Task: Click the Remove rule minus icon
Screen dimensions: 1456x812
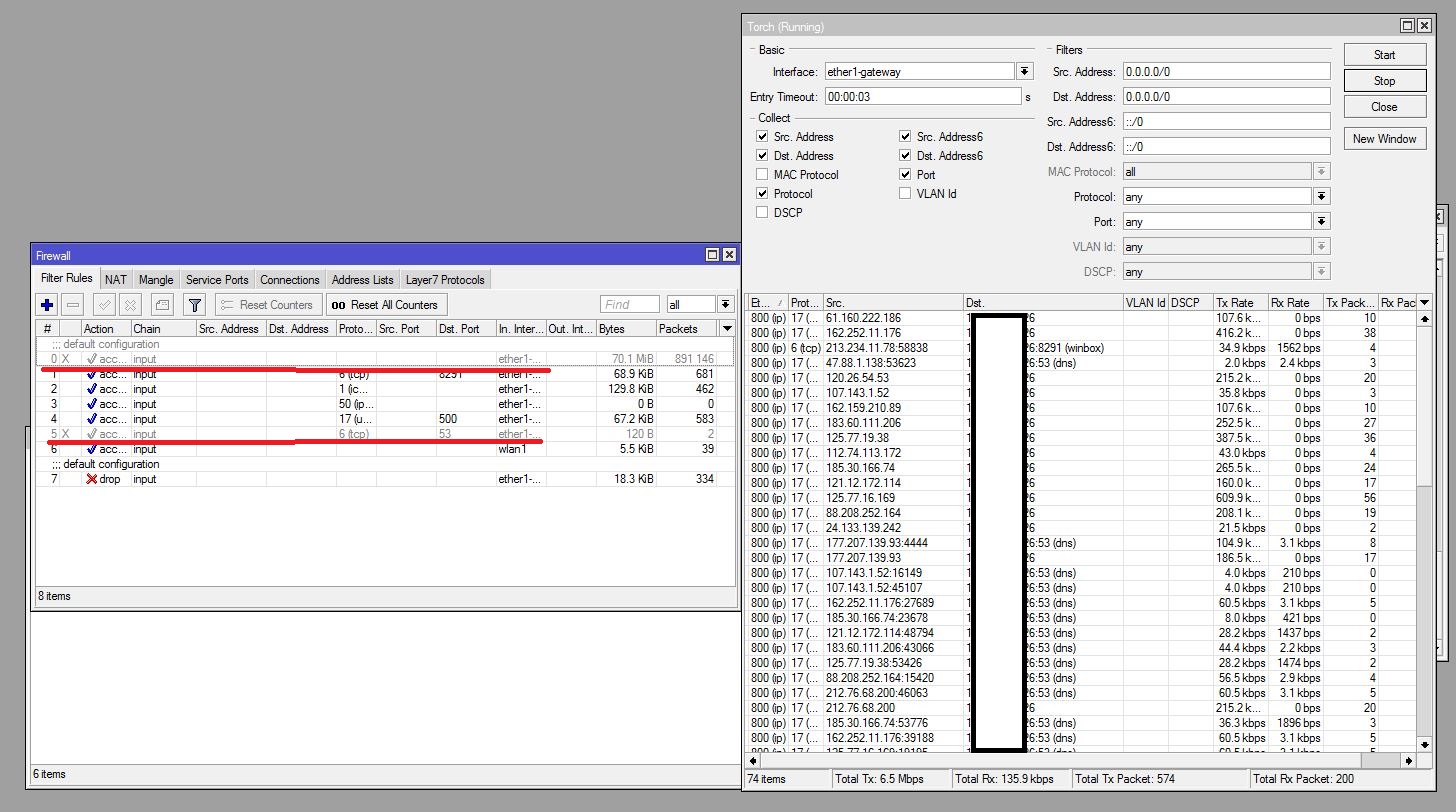Action: pos(73,305)
